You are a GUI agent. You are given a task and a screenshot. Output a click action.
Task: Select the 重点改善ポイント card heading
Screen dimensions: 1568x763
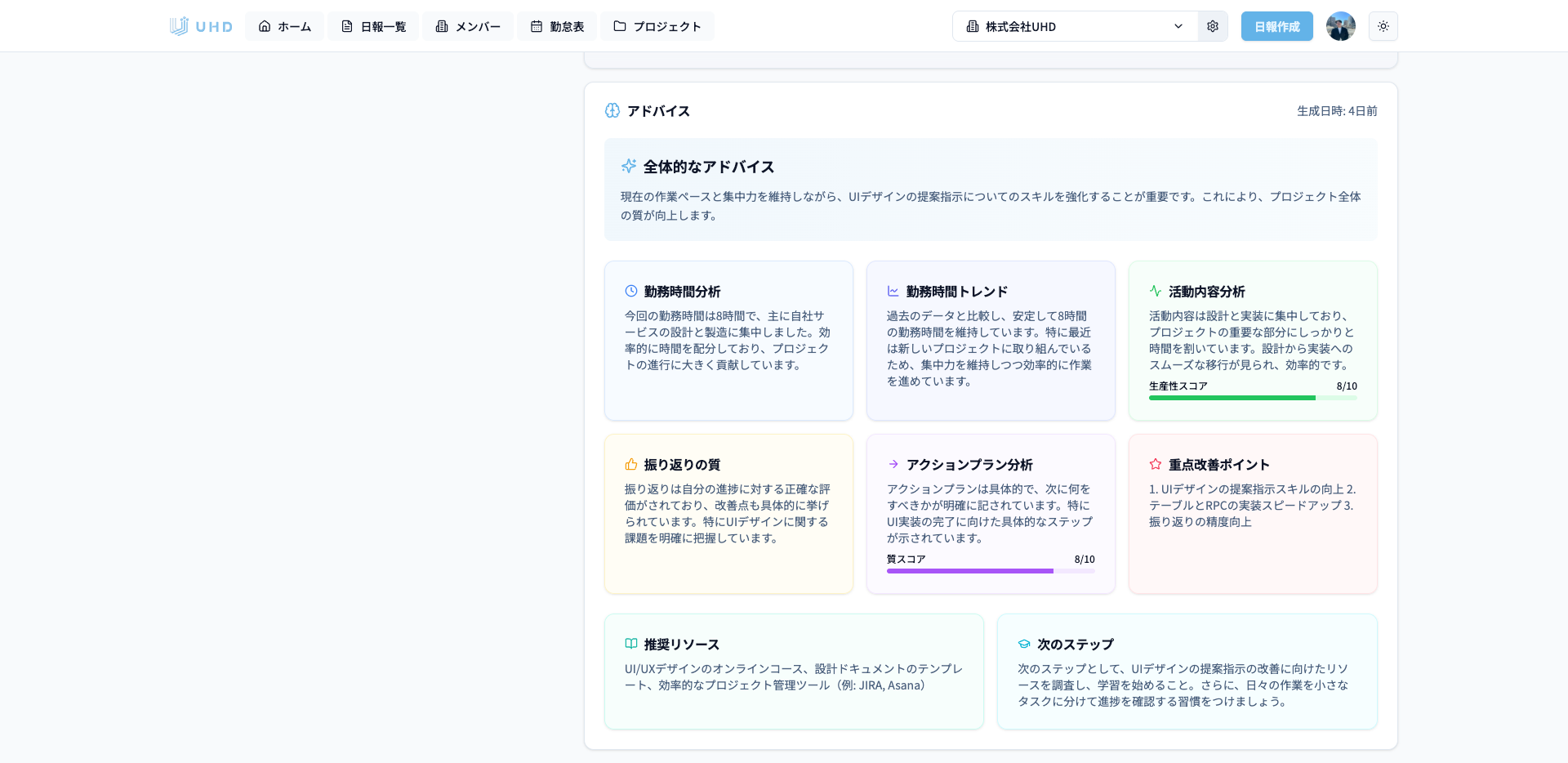click(x=1219, y=465)
